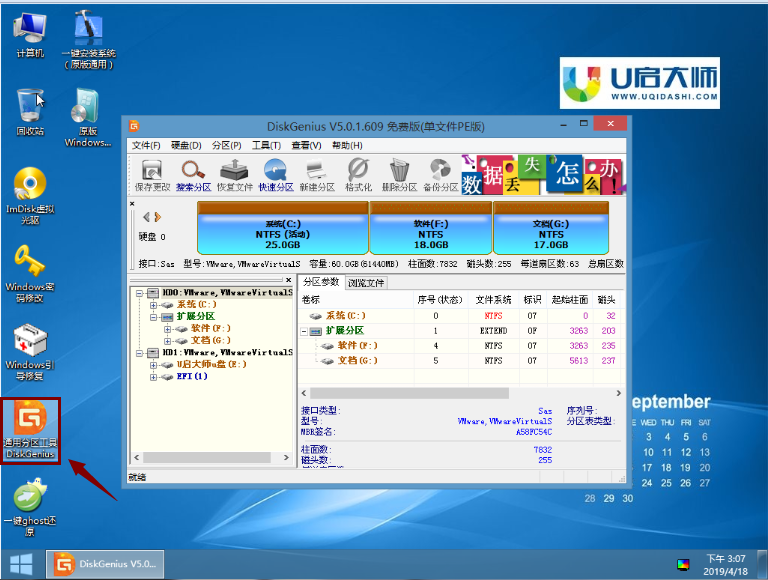768x580 pixels.
Task: Open the 恢复文件 (Recover Files) tool
Action: (234, 173)
